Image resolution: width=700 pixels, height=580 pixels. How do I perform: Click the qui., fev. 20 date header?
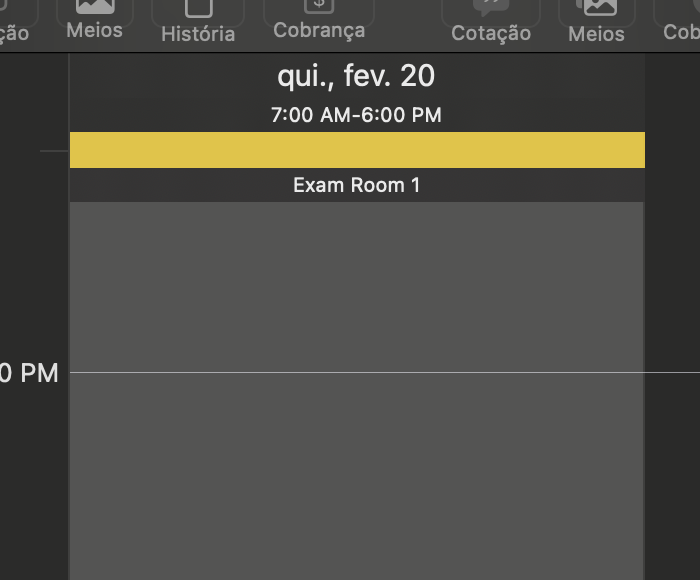(x=356, y=76)
